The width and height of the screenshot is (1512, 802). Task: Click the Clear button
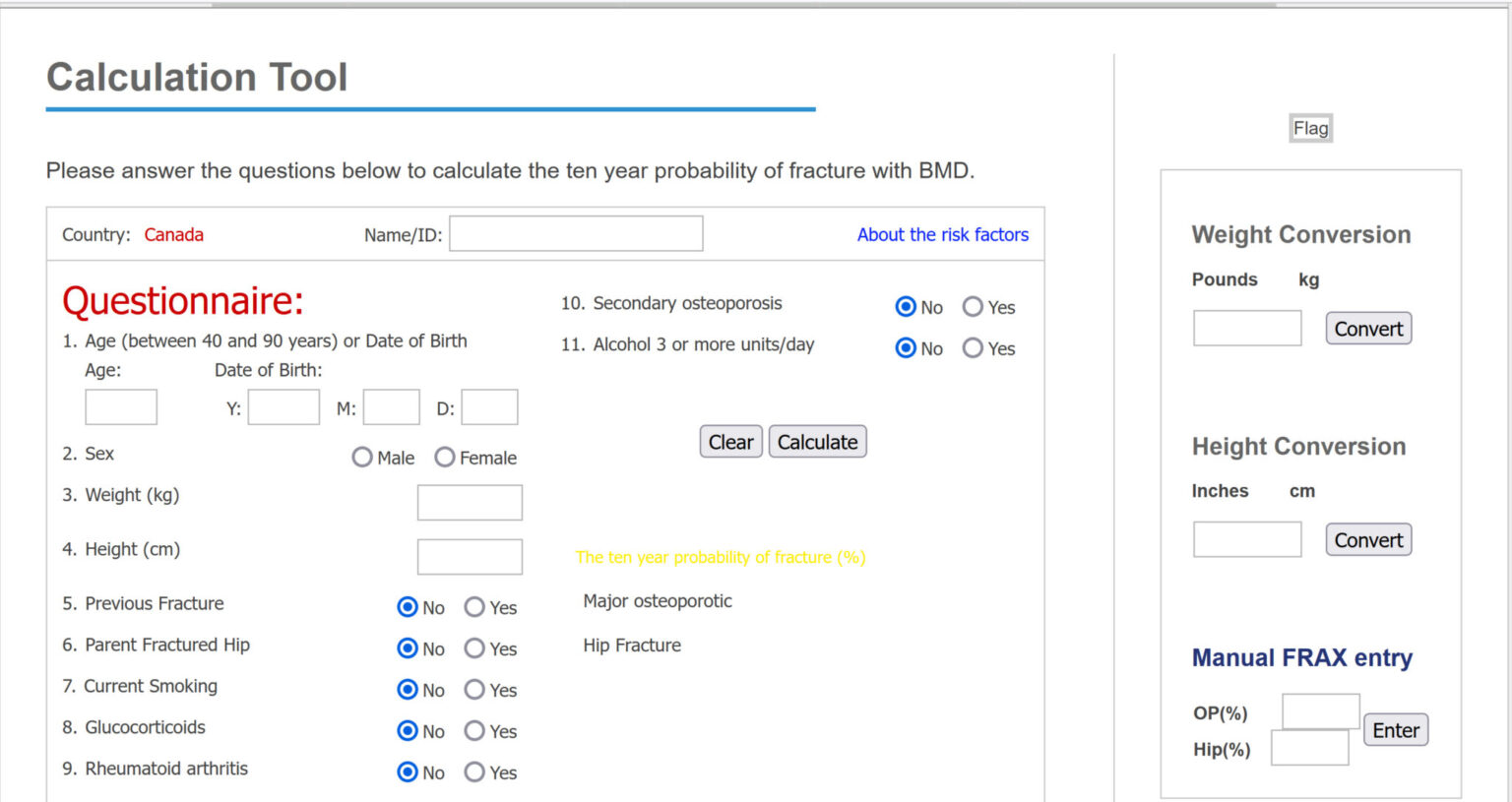(x=730, y=441)
